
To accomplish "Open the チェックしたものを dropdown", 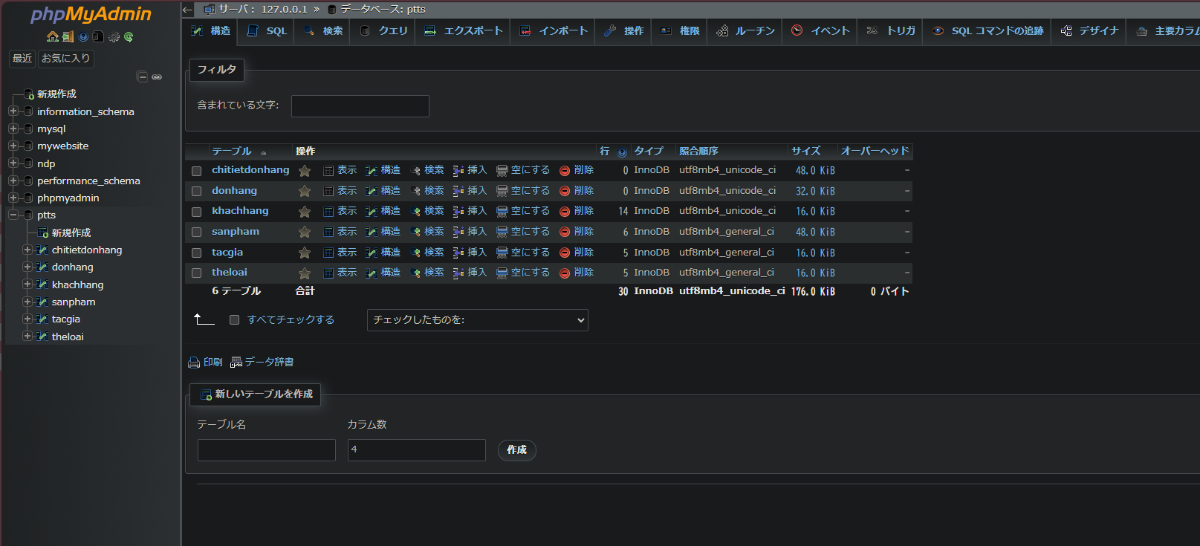I will 477,320.
